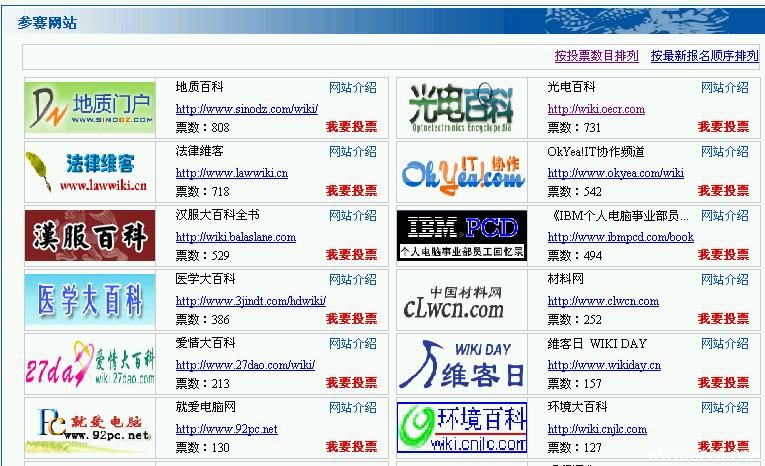Click the title text OkYea!IT协作频道
Screen dimensions: 765x466
(596, 152)
